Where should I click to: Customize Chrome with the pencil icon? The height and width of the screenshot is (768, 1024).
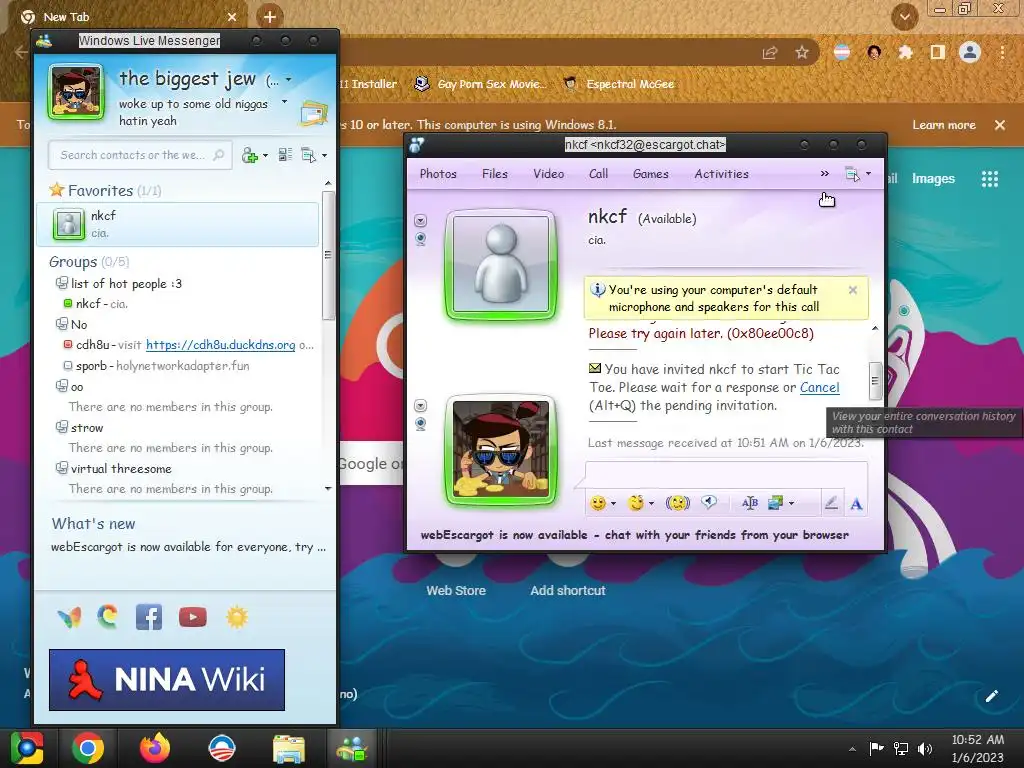(991, 696)
